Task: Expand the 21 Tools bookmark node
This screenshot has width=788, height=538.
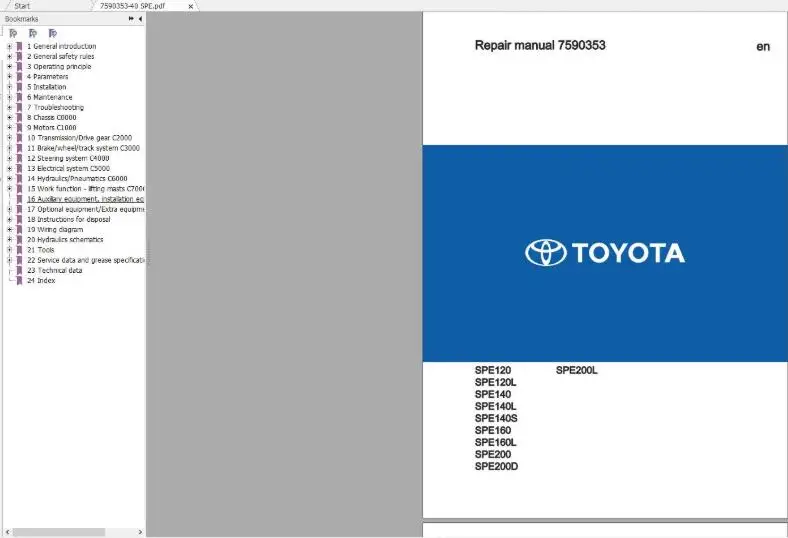Action: 9,250
